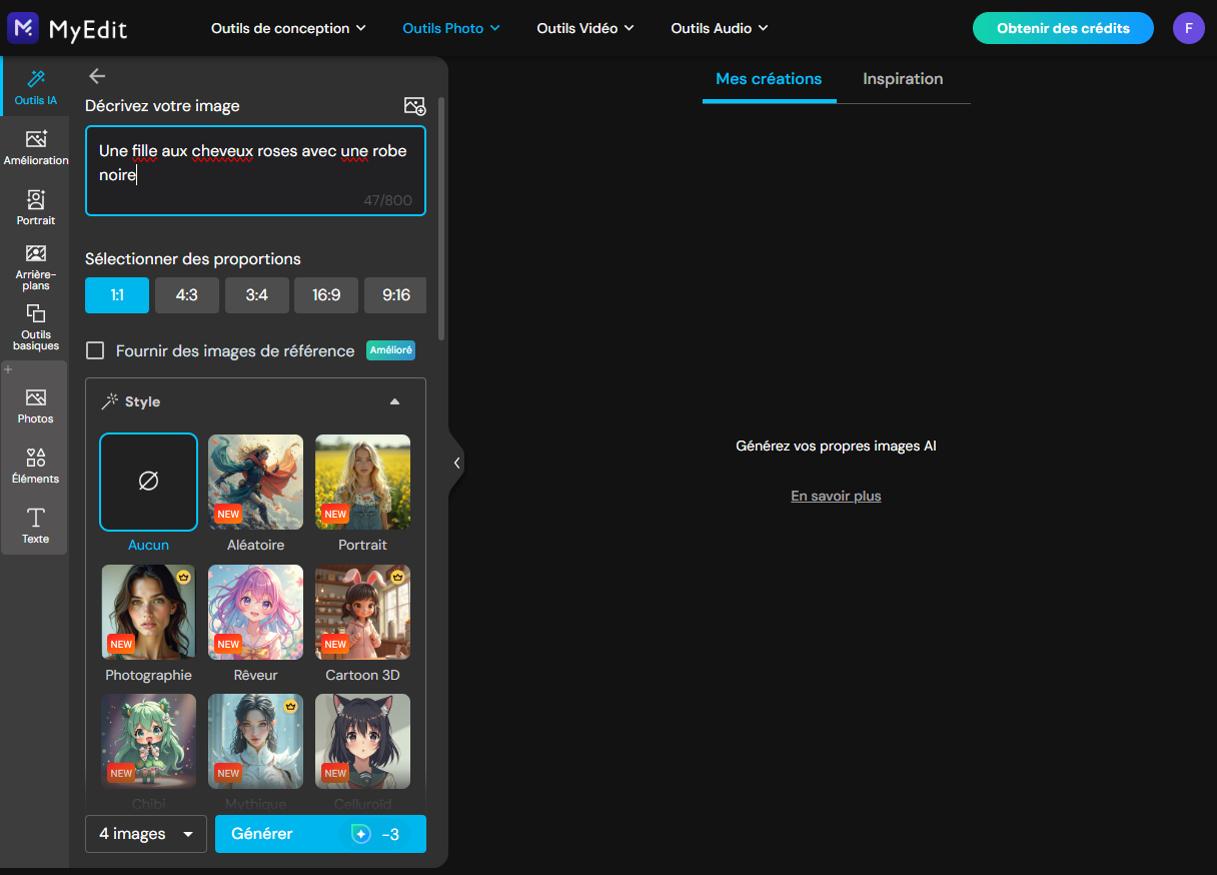1217x875 pixels.
Task: Select the Texte tool in sidebar
Action: click(x=35, y=525)
